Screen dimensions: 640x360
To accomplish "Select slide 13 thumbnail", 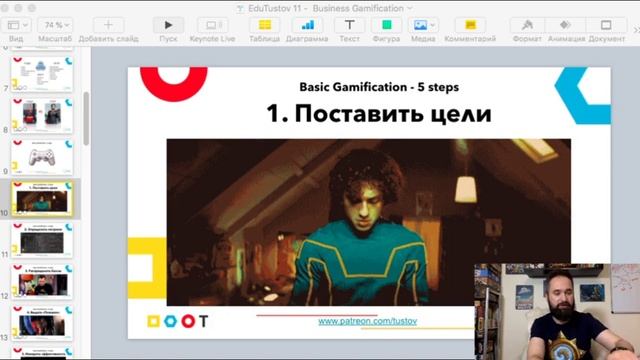I will click(42, 324).
